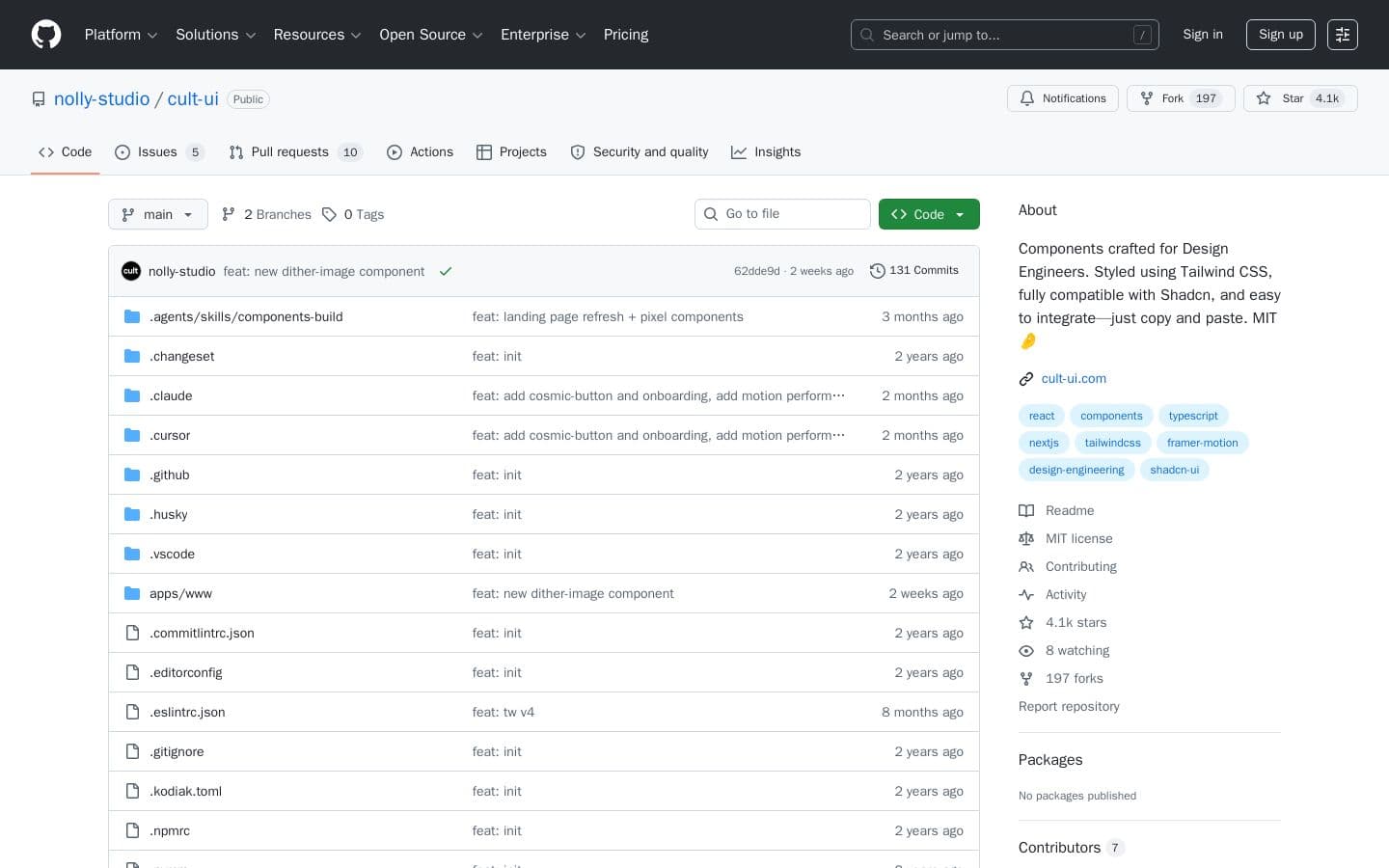Open the .claude folder
The width and height of the screenshot is (1389, 868).
click(x=171, y=395)
